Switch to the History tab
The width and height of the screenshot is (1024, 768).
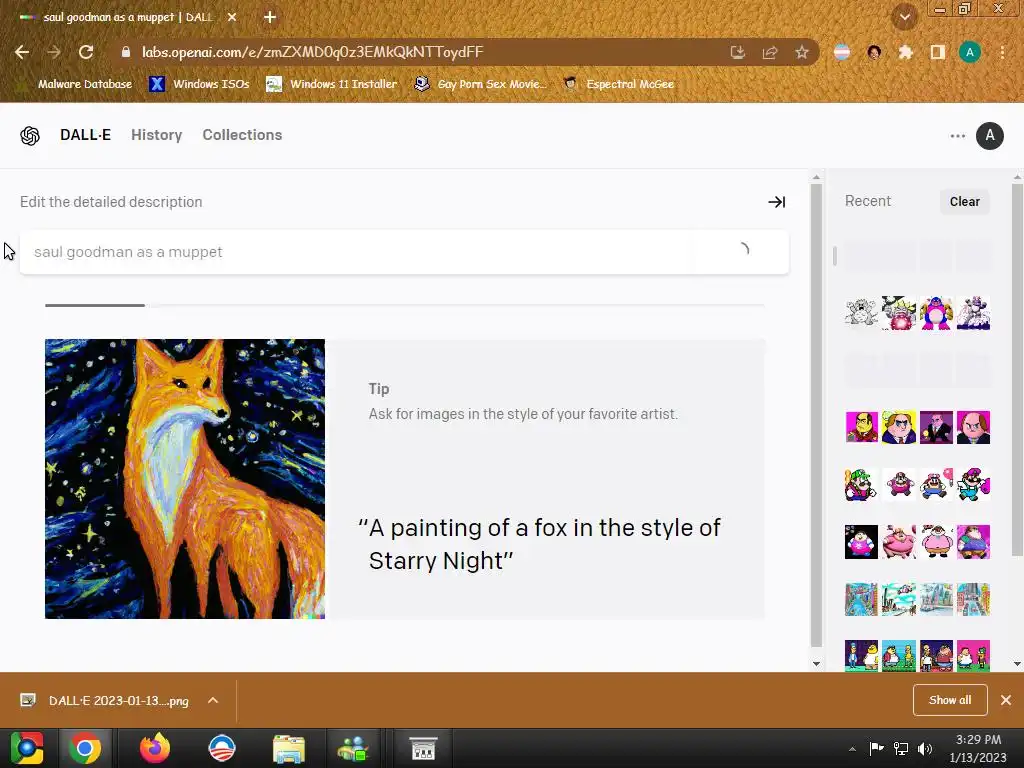pos(157,135)
